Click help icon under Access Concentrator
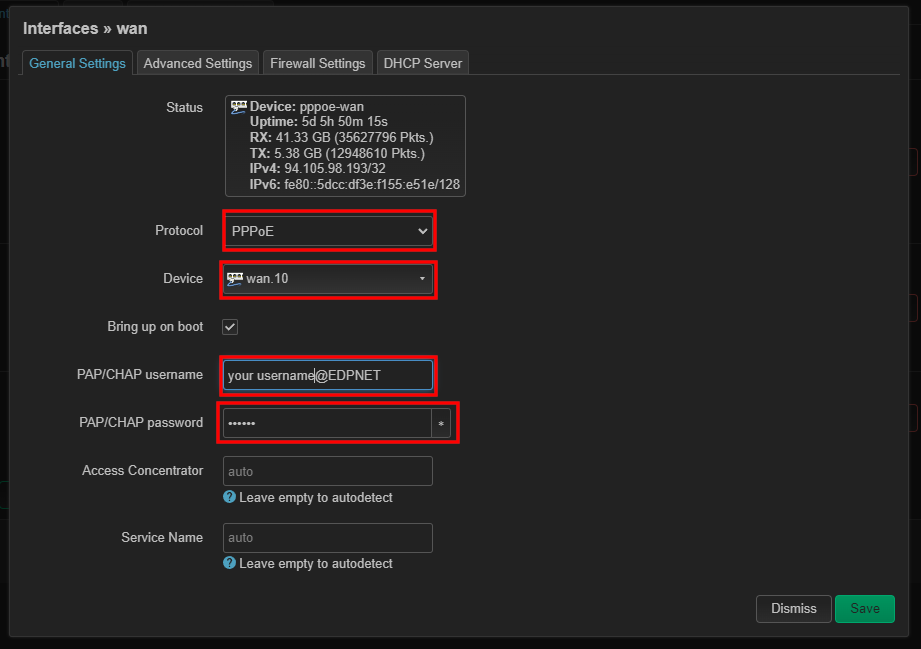Image resolution: width=921 pixels, height=649 pixels. click(230, 497)
